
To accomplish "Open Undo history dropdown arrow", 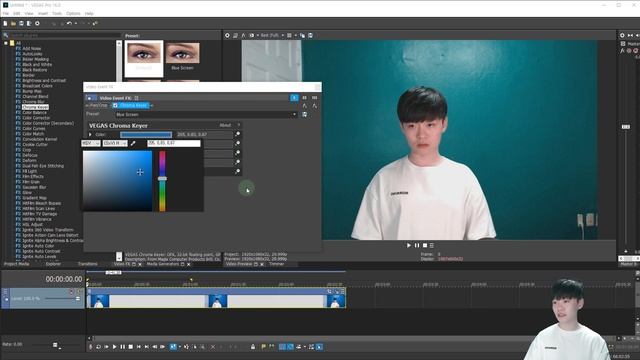I will coord(76,24).
